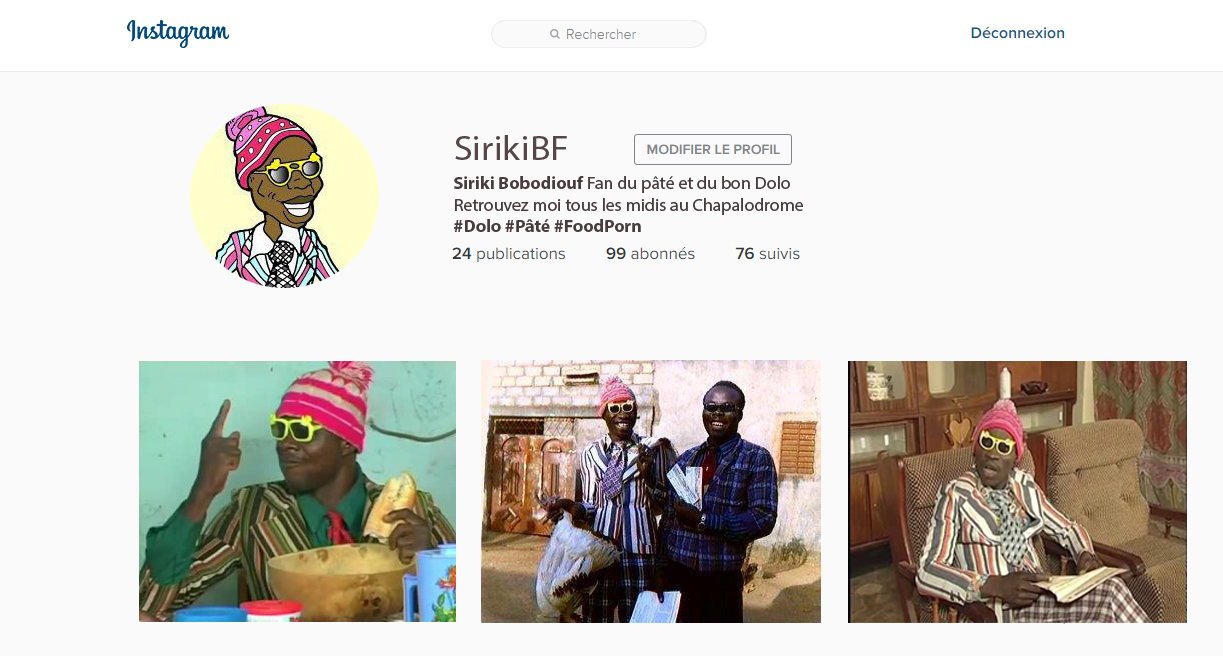Click the magnifying glass search icon
The height and width of the screenshot is (656, 1223).
click(x=555, y=34)
